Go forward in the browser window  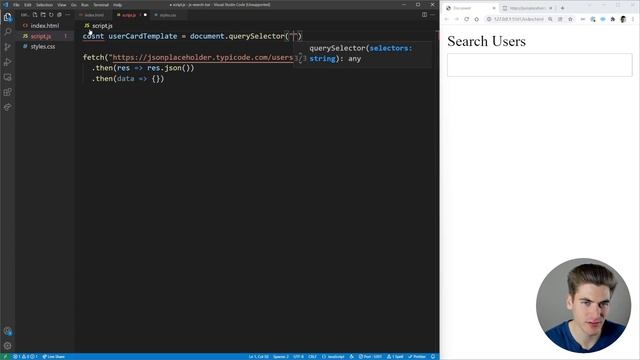click(x=456, y=19)
